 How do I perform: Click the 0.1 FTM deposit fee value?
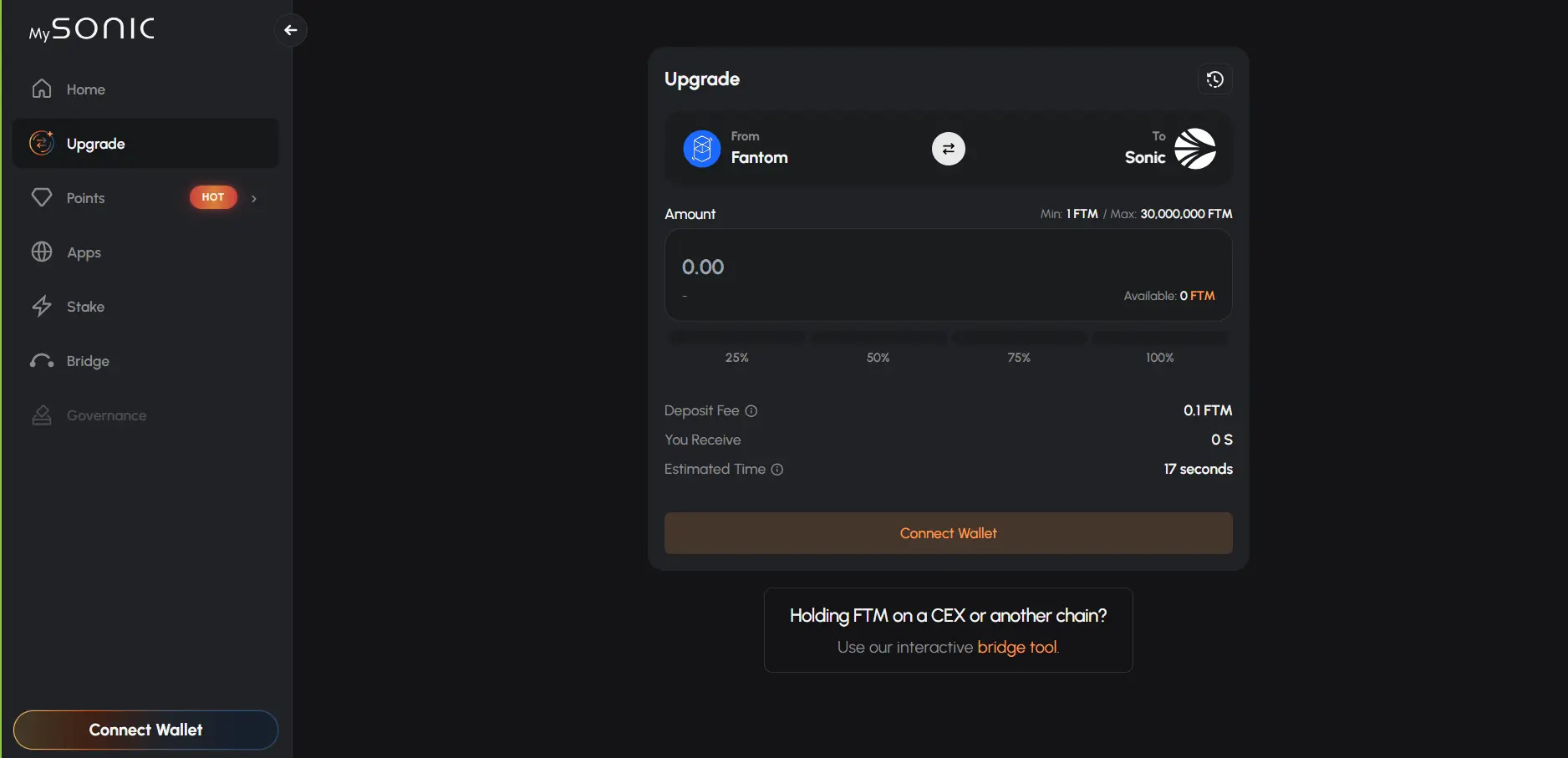pyautogui.click(x=1208, y=410)
